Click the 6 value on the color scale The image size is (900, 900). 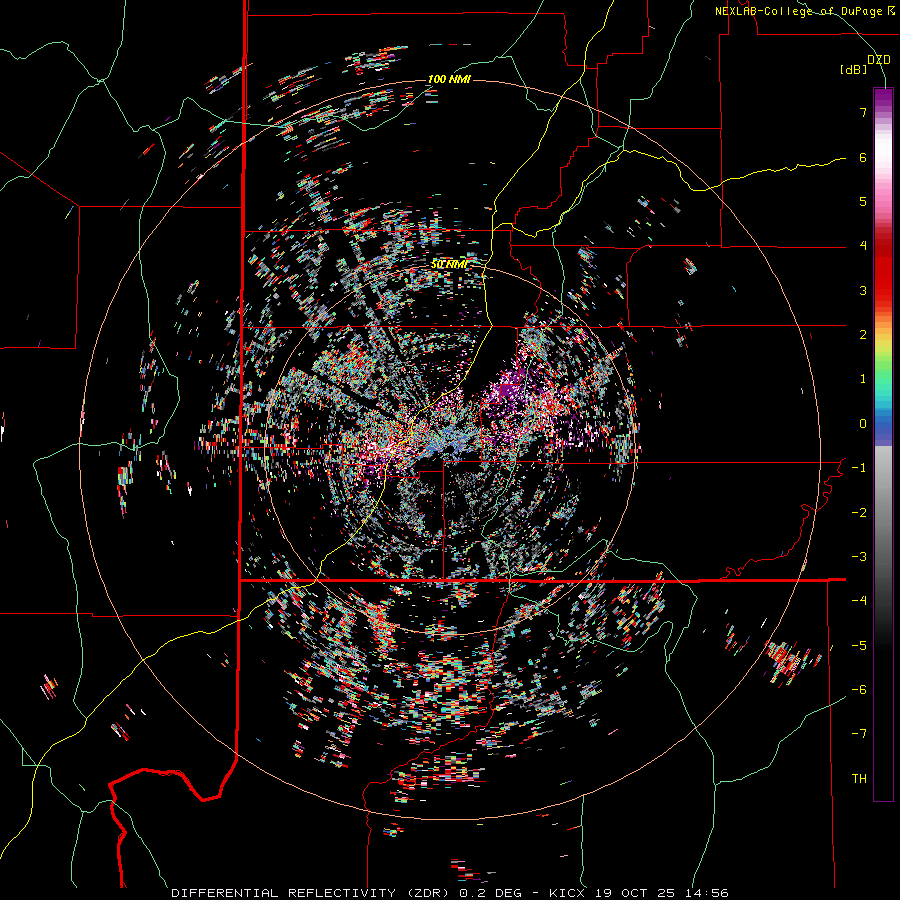coord(863,157)
